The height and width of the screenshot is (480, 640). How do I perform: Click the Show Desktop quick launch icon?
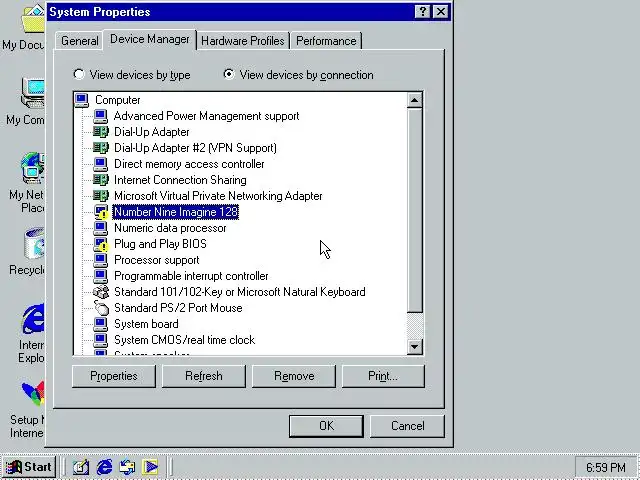81,467
